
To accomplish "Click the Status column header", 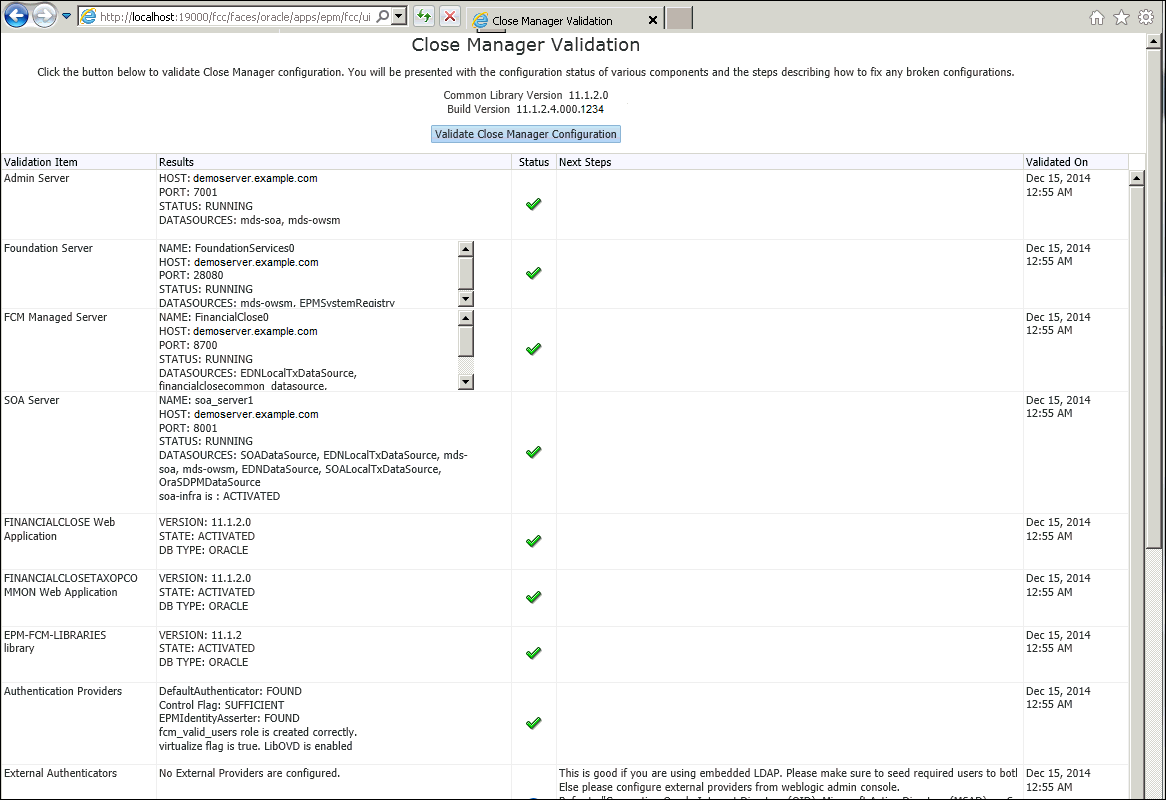I will [534, 162].
